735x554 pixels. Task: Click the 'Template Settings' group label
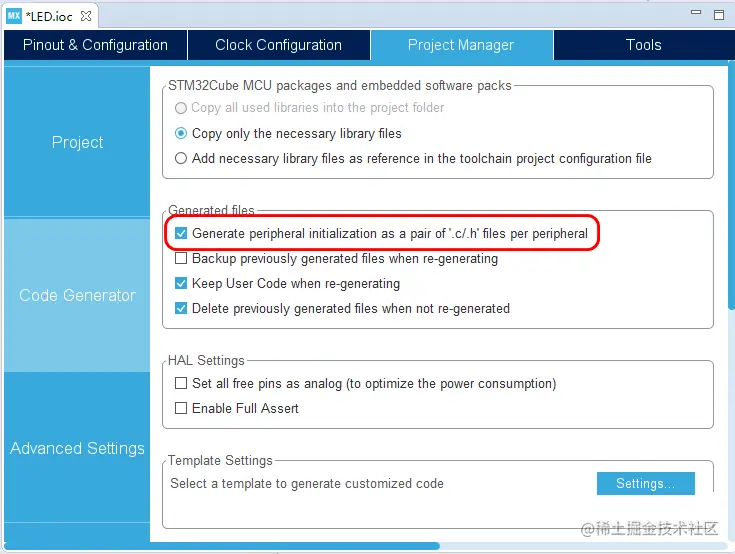point(220,461)
